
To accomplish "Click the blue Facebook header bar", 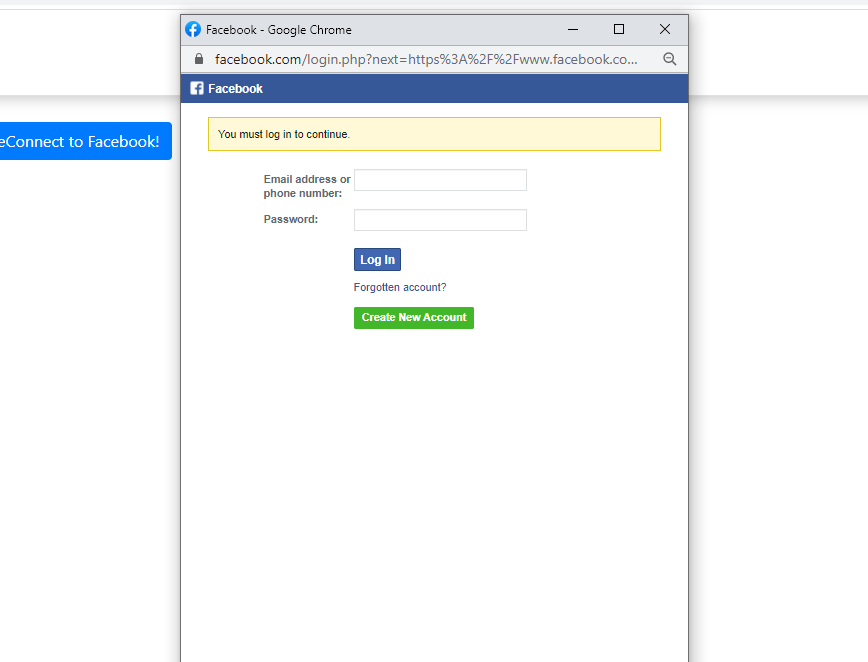I will pos(434,89).
